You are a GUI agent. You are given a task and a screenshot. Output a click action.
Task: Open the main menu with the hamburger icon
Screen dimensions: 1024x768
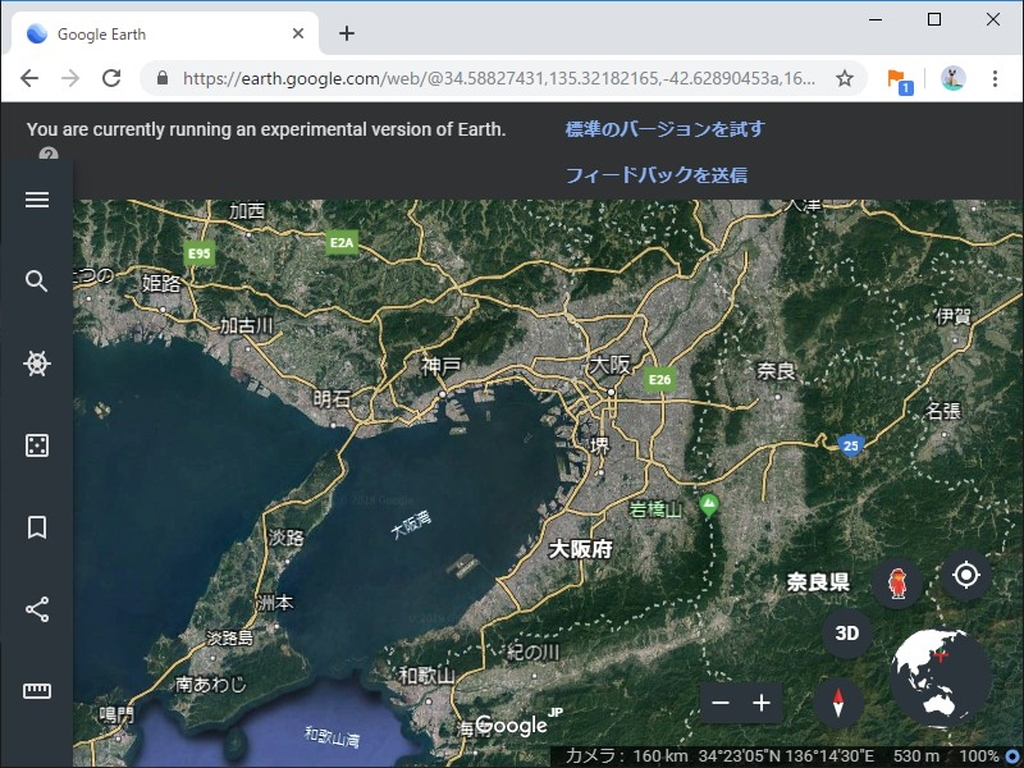tap(37, 200)
